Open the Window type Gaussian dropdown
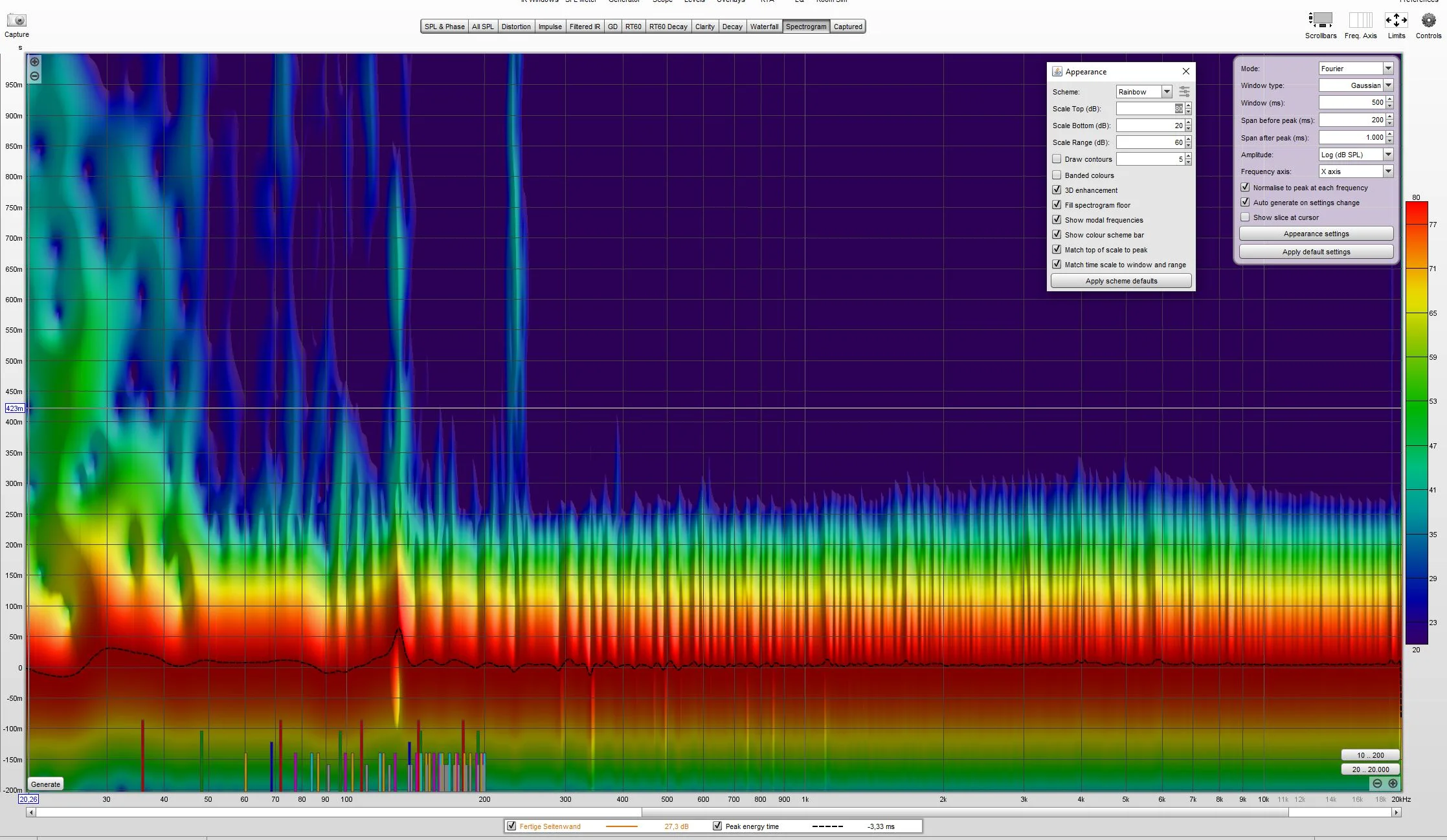 click(x=1356, y=85)
